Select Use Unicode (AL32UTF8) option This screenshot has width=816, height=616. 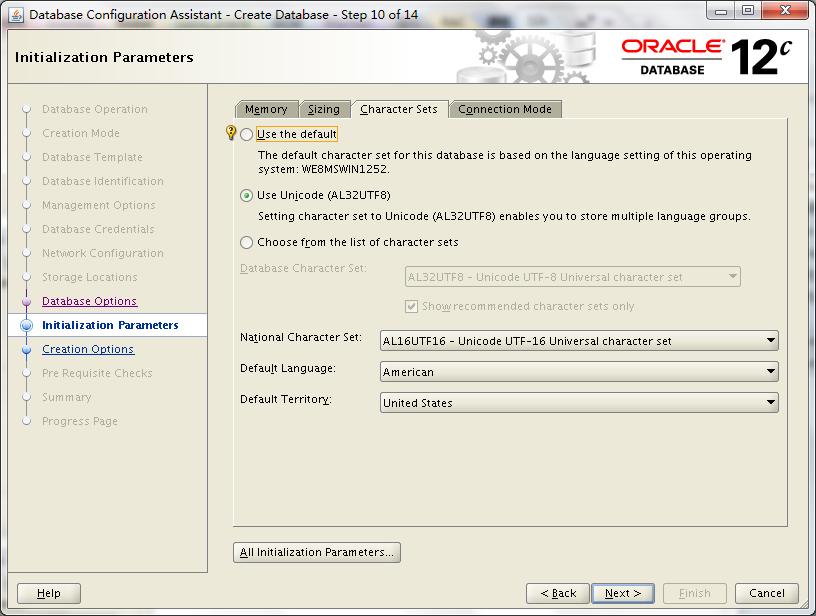coord(247,196)
